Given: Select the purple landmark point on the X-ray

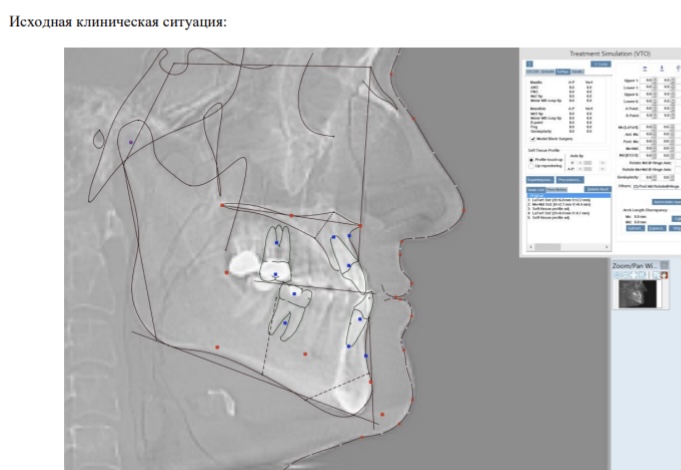Looking at the screenshot, I should click(x=131, y=142).
